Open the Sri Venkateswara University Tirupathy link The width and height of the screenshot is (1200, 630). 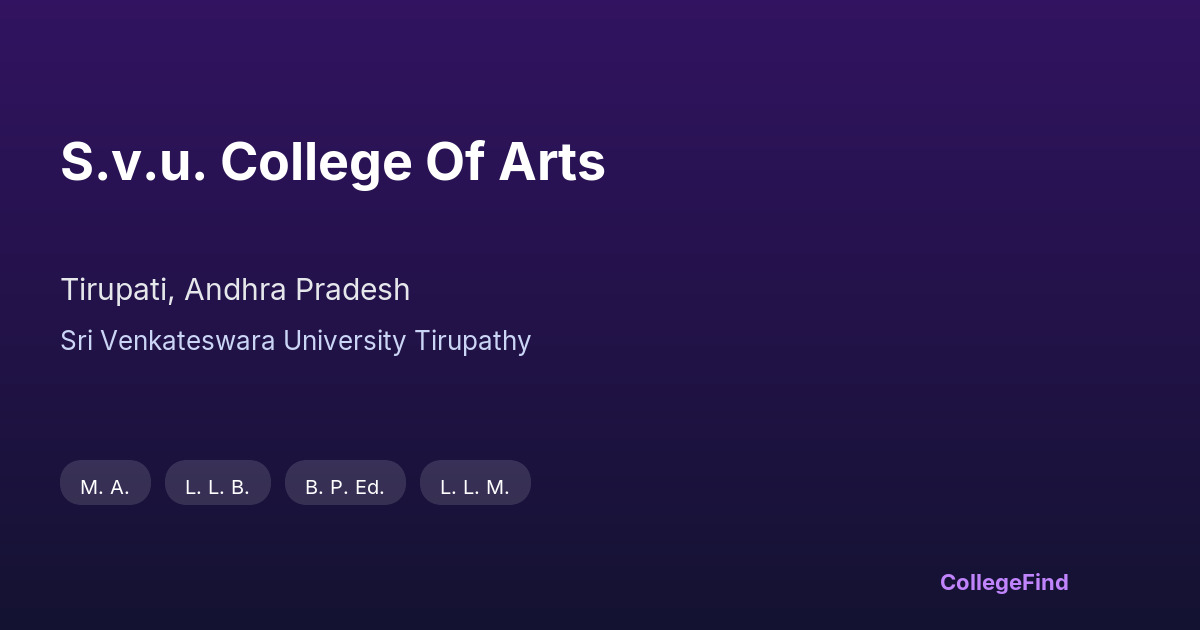point(295,341)
